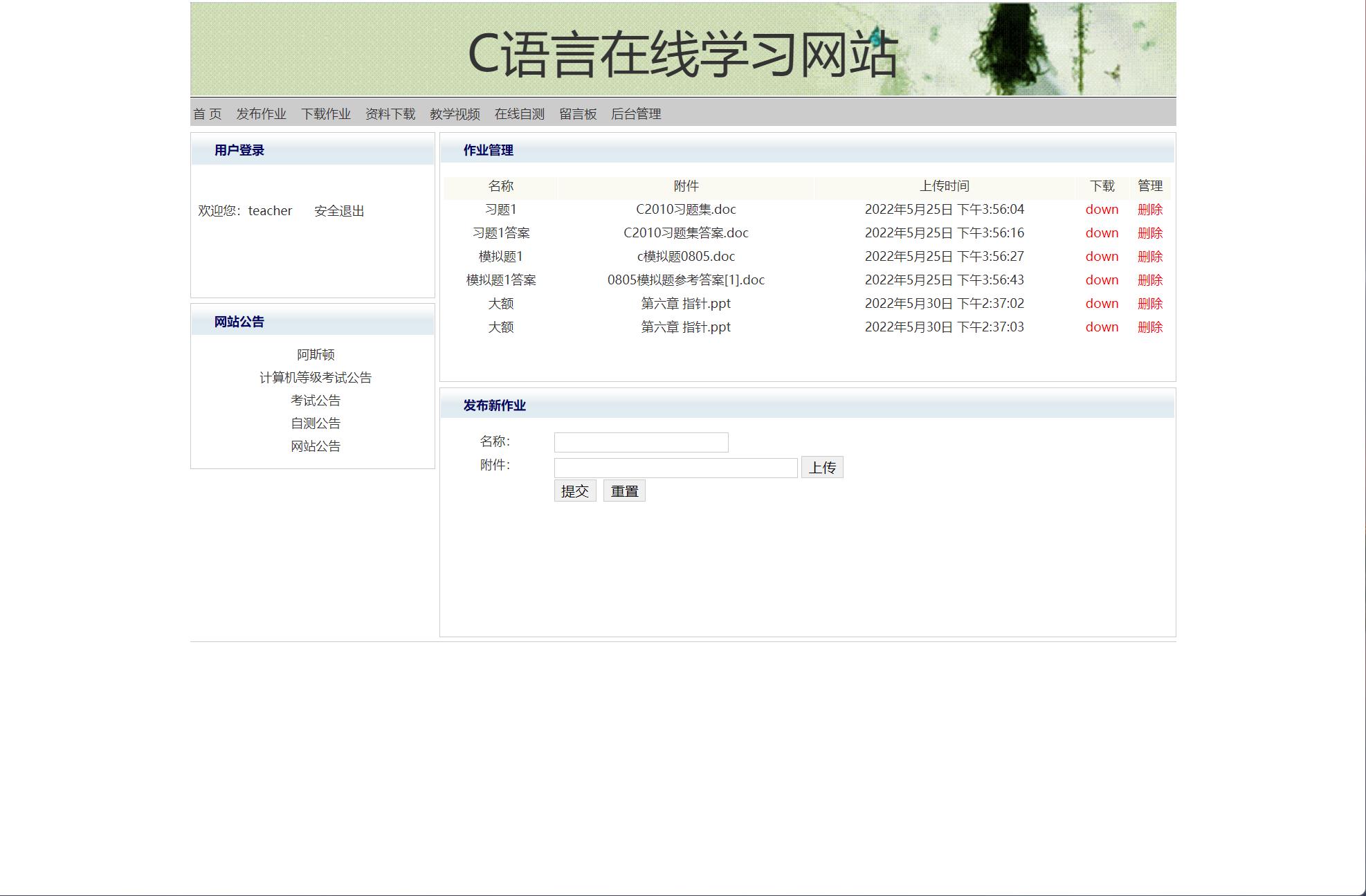
Task: Open the 自测公告 announcement
Action: pyautogui.click(x=317, y=423)
